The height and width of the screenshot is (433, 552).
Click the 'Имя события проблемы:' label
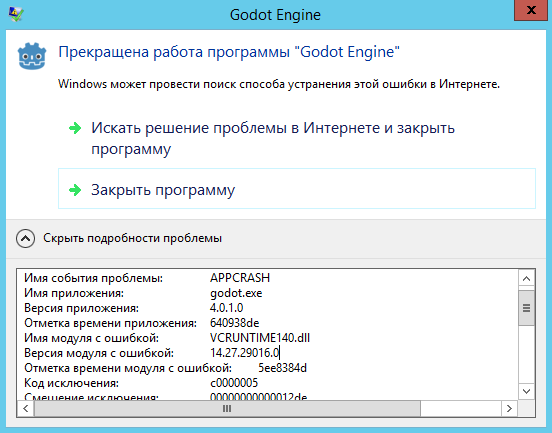click(x=93, y=278)
